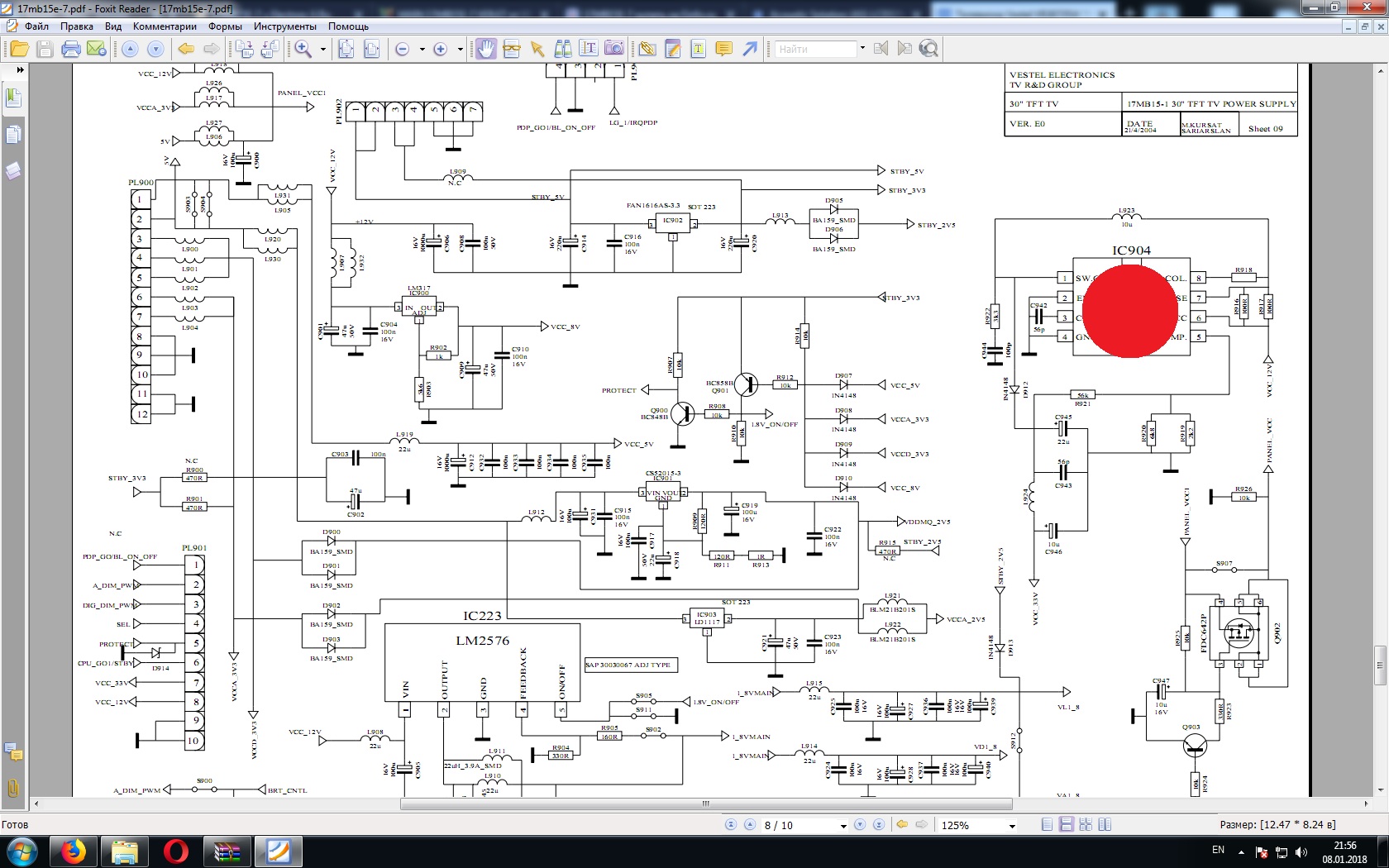Viewport: 1389px width, 868px height.
Task: Click the Open file folder icon
Action: (19, 49)
